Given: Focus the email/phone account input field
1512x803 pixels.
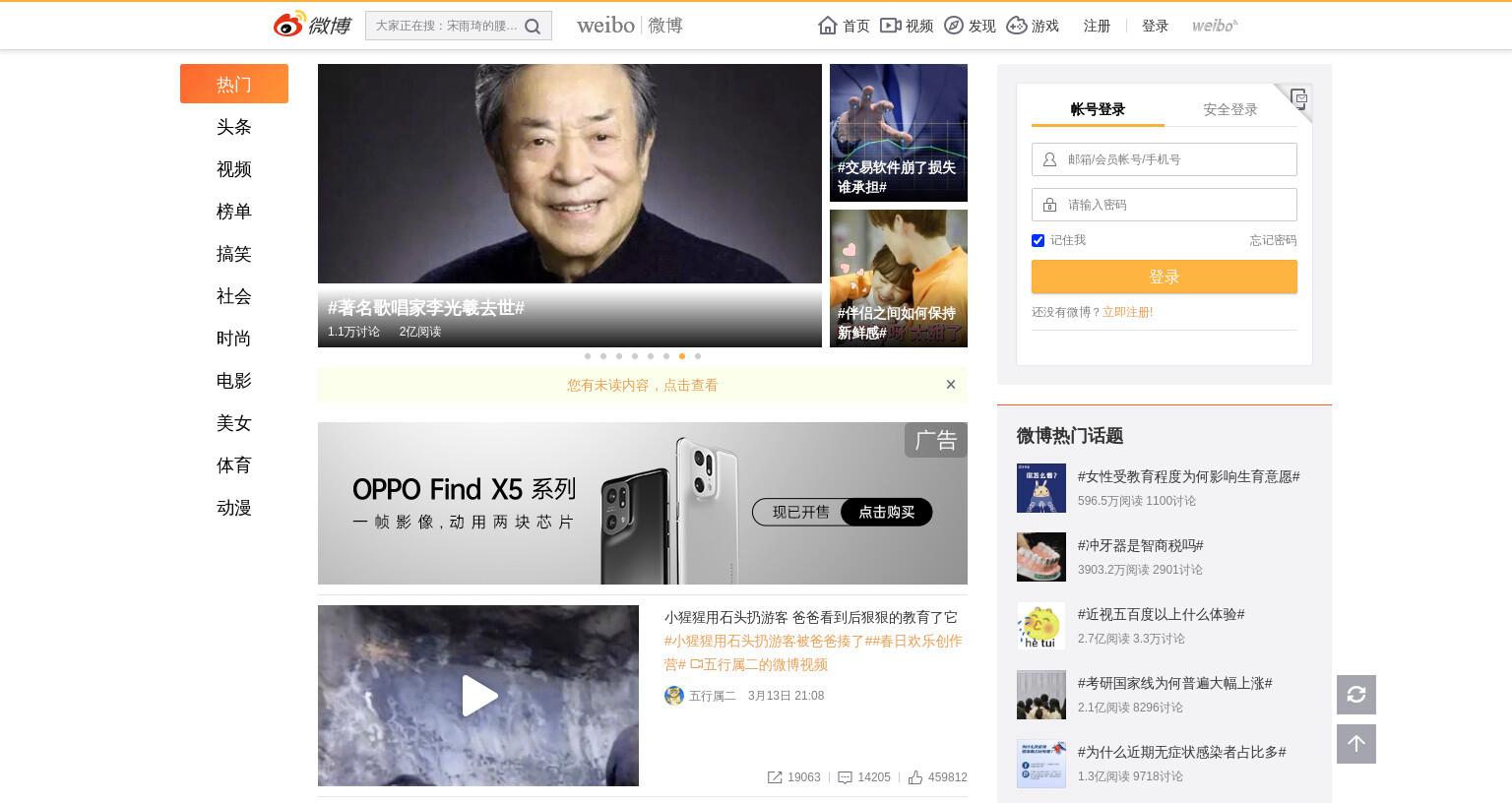Looking at the screenshot, I should pos(1165,159).
